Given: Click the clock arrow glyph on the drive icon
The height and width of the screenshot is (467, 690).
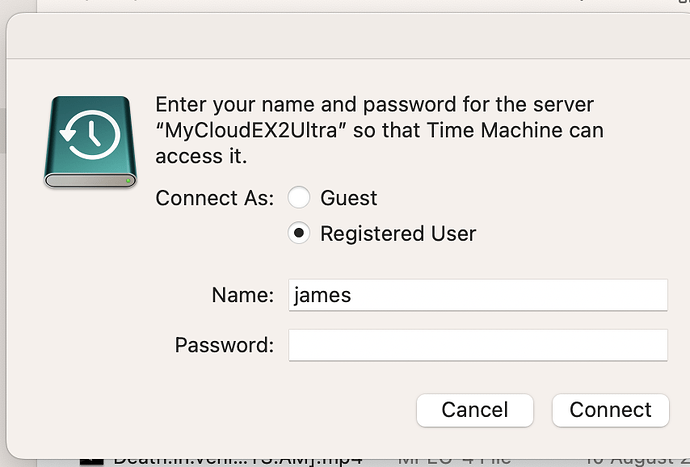Looking at the screenshot, I should 90,134.
